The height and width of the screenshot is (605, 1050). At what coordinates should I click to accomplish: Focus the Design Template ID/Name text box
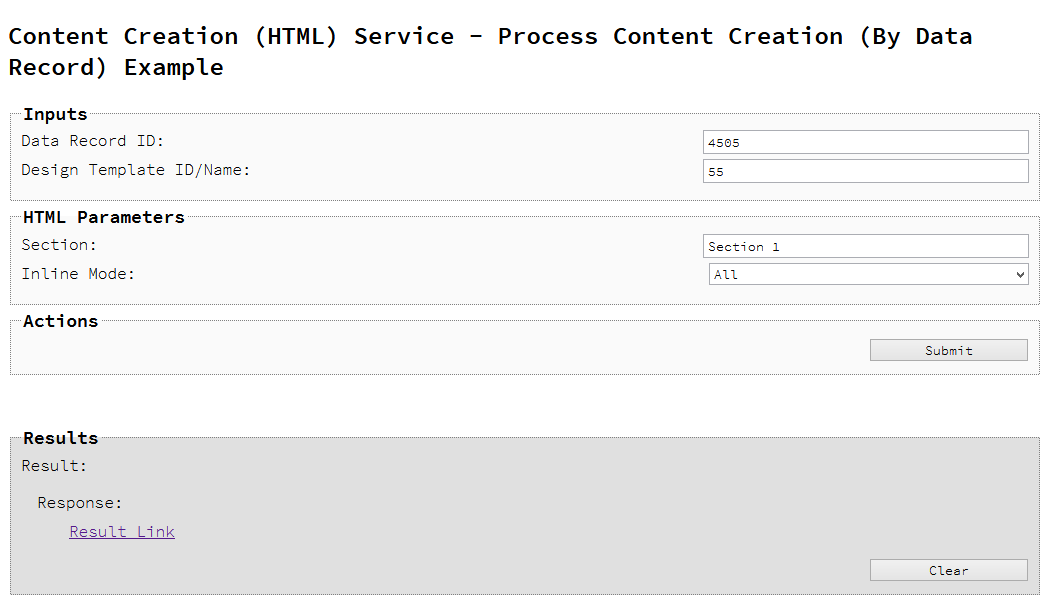pyautogui.click(x=865, y=171)
